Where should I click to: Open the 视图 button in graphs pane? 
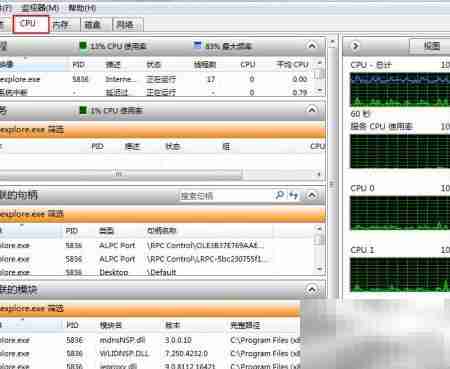coord(431,46)
